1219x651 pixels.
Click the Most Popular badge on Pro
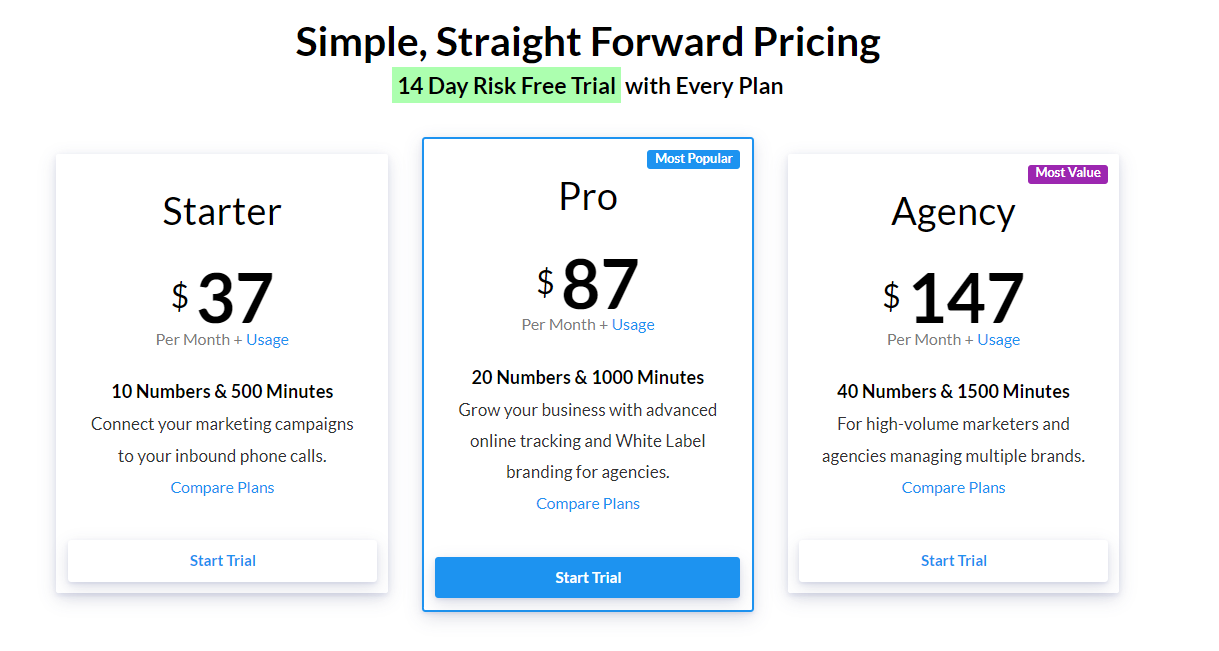pyautogui.click(x=693, y=158)
